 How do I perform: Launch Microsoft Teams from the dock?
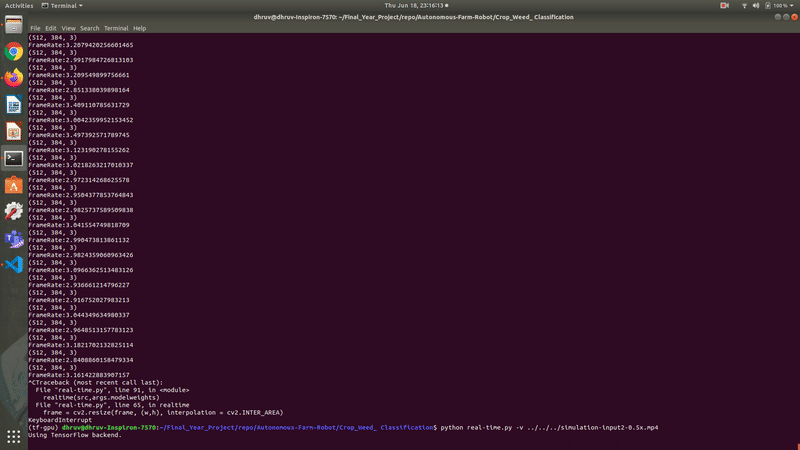click(14, 238)
